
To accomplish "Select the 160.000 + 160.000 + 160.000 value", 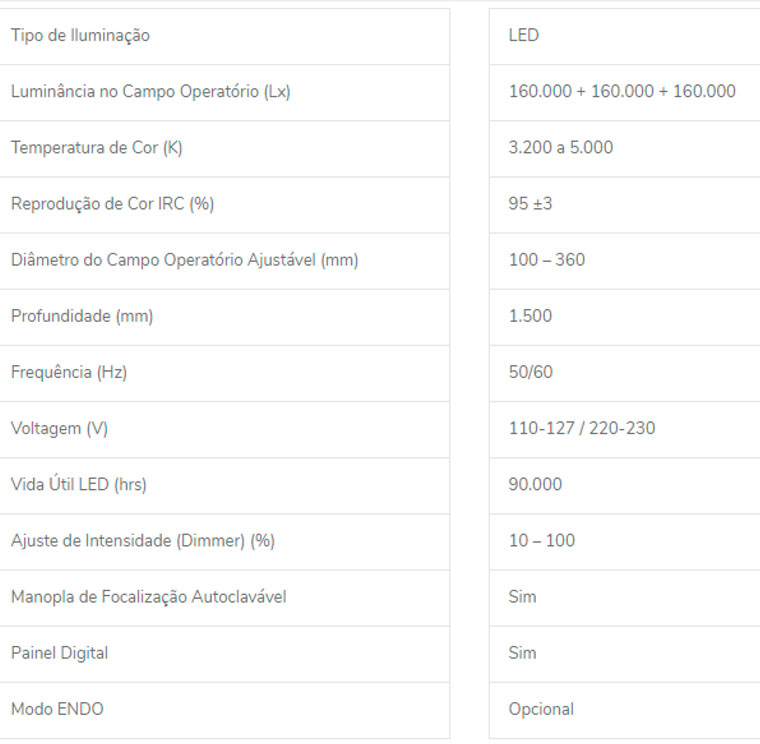I will point(622,91).
